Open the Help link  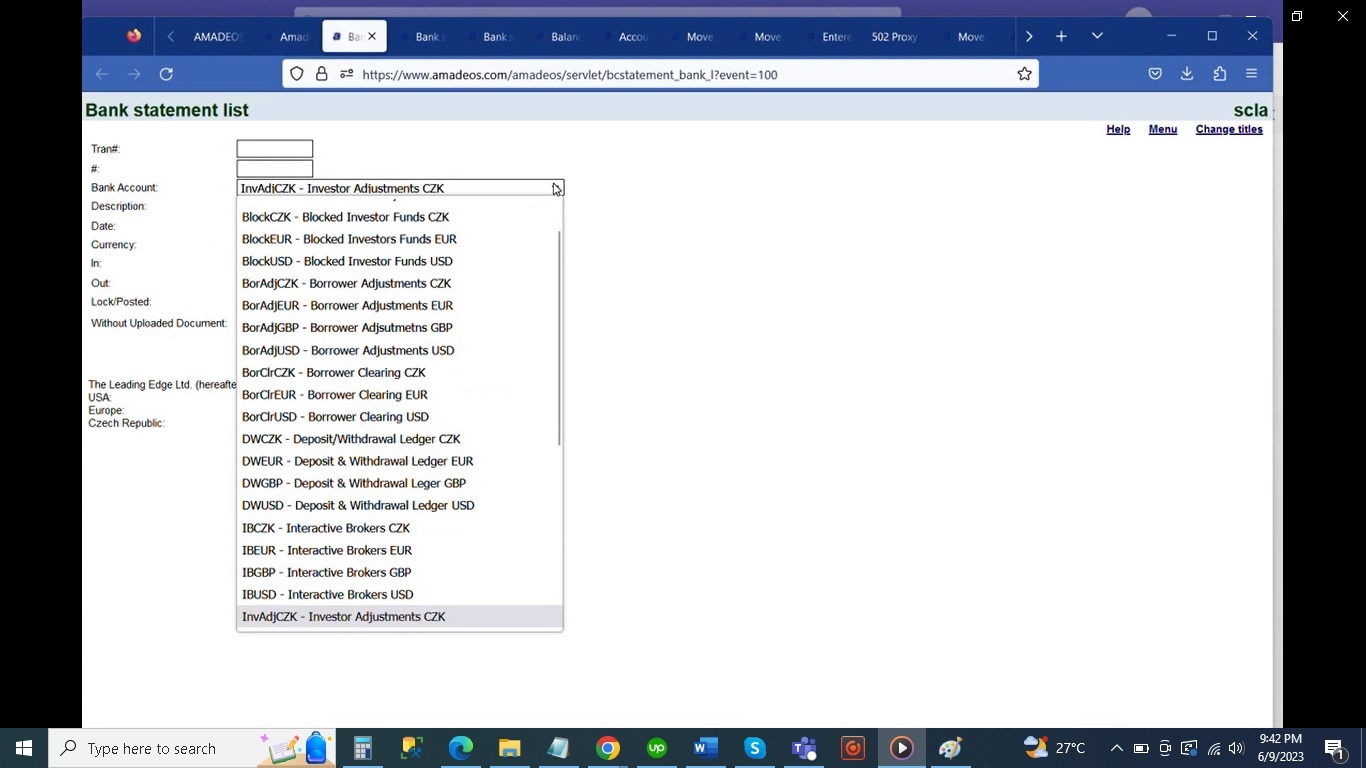tap(1118, 129)
